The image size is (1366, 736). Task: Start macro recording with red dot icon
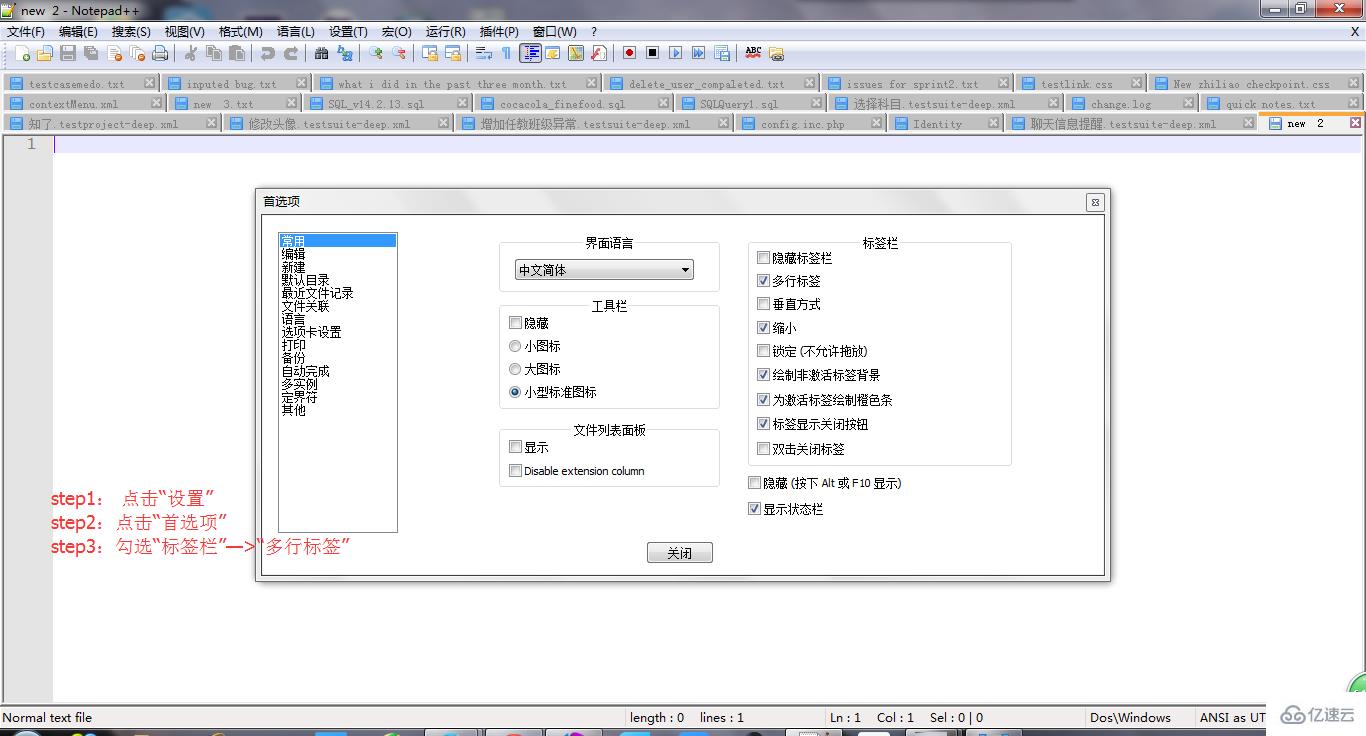click(629, 53)
